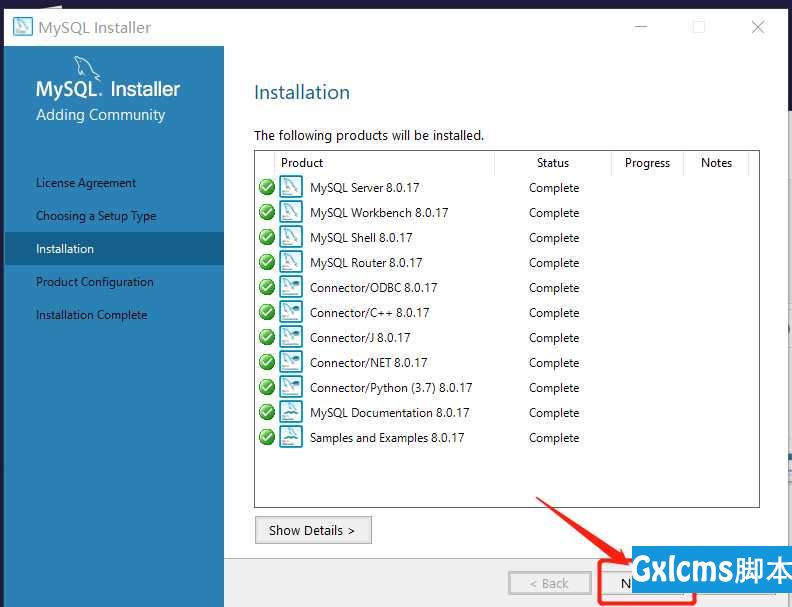Expand details with Show Details button
792x607 pixels.
click(x=313, y=530)
